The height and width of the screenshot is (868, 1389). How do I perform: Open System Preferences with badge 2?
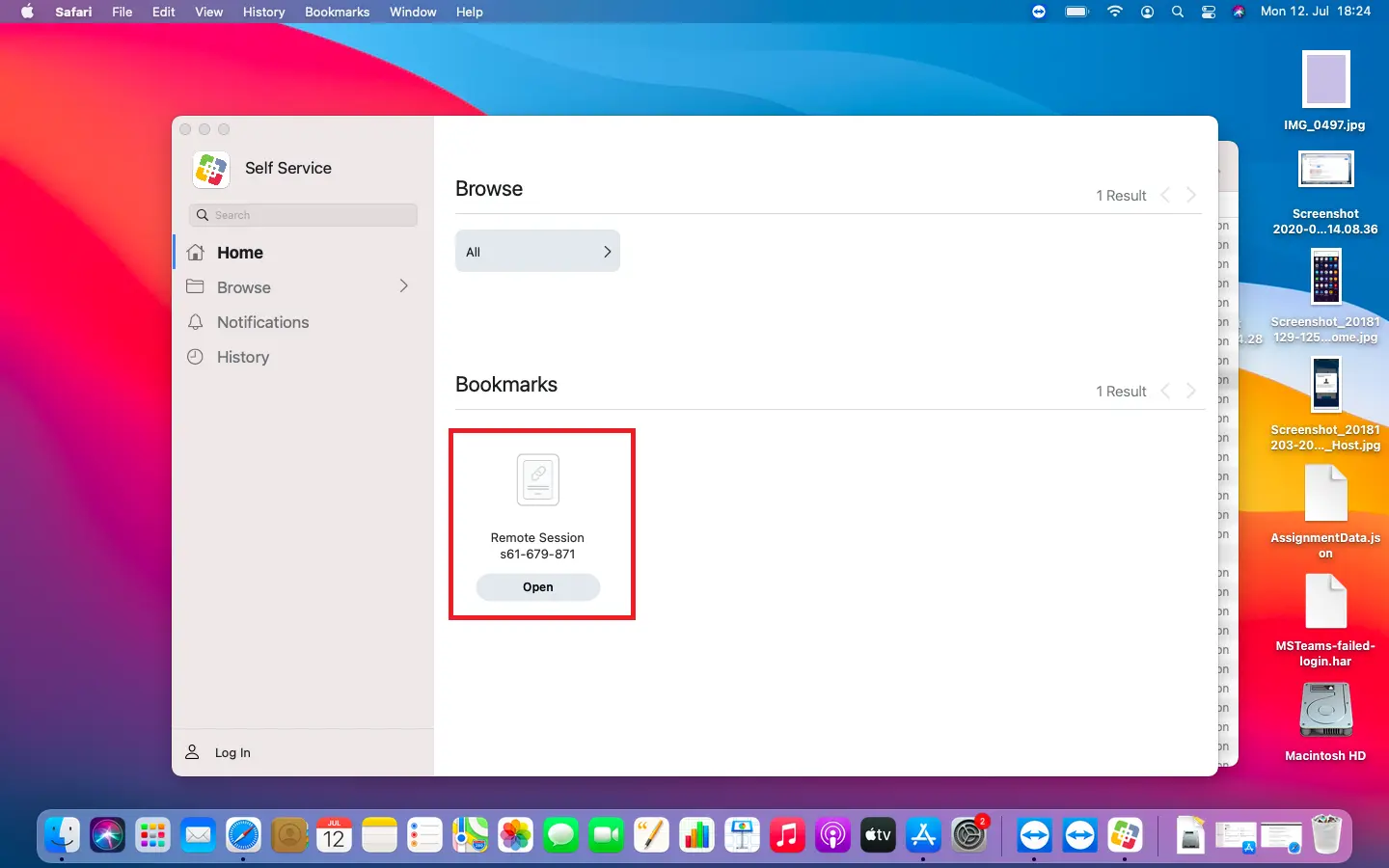tap(968, 834)
